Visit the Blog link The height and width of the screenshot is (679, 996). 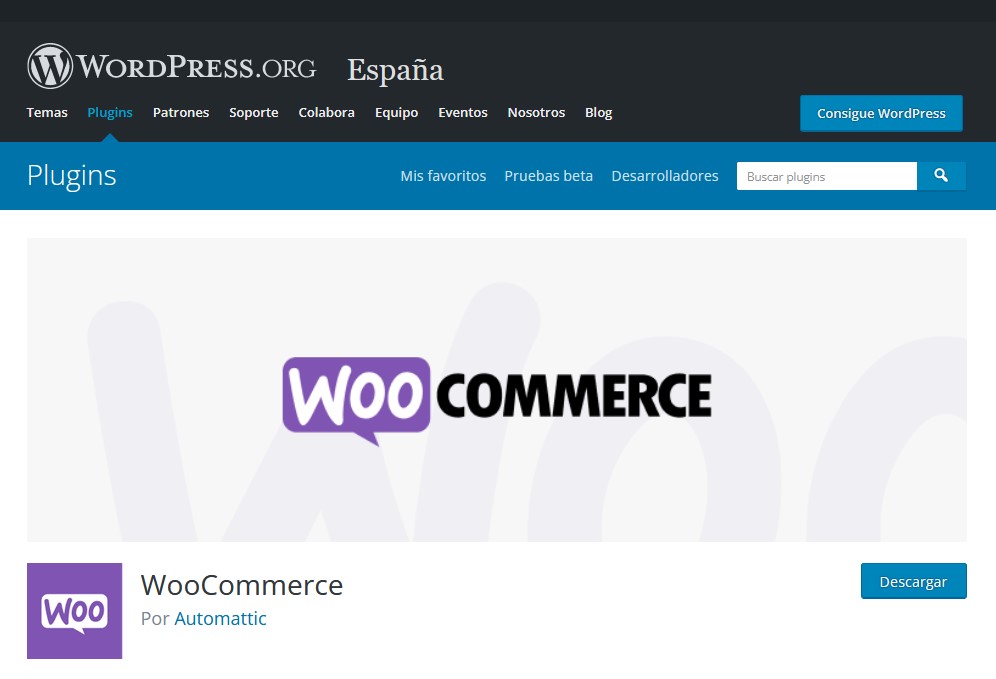598,112
